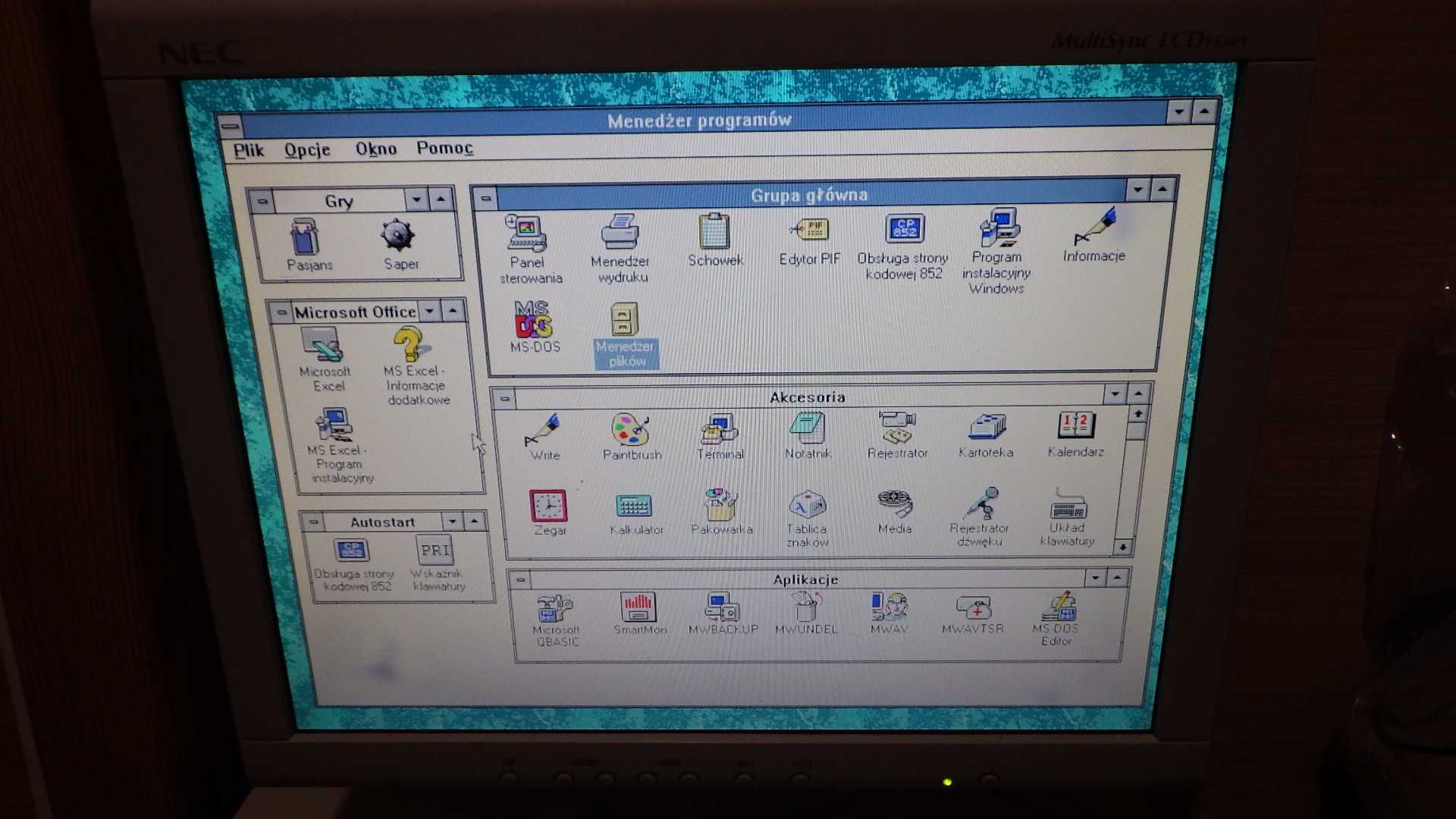Open Aplikacje window control menu box
This screenshot has width=1456, height=819.
[x=520, y=580]
